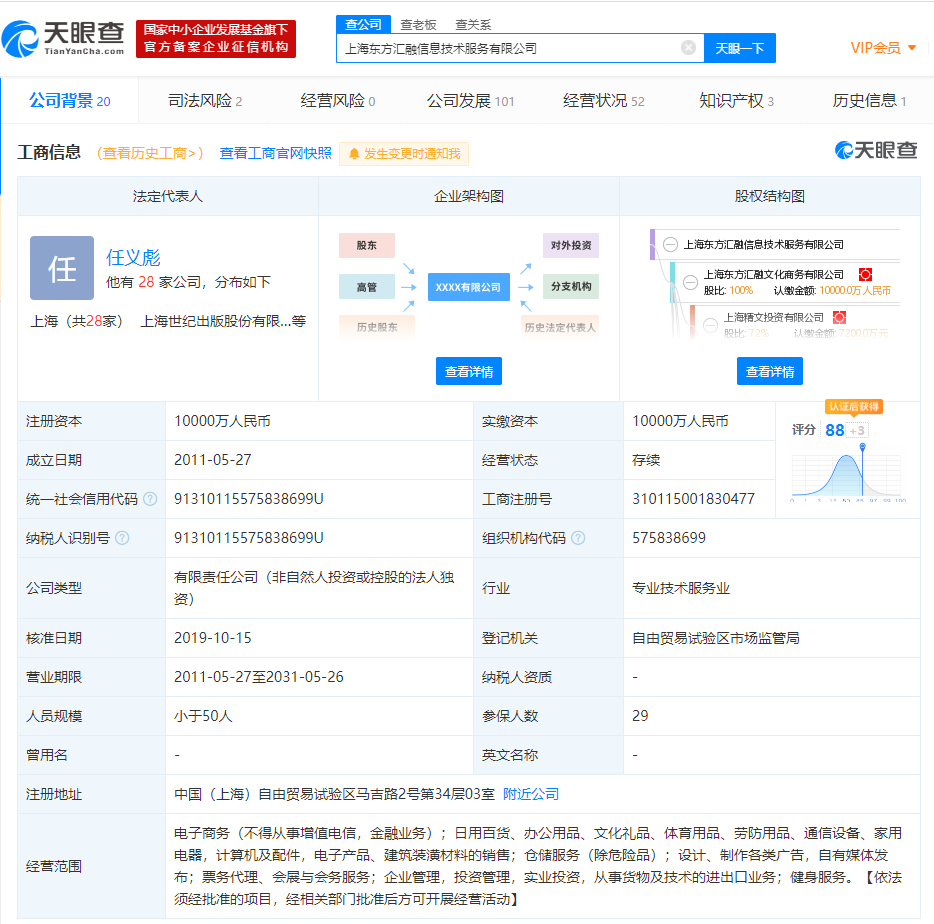Collapse 上海东方汇融文化商务有限公司 equity node
This screenshot has width=934, height=924.
690,282
